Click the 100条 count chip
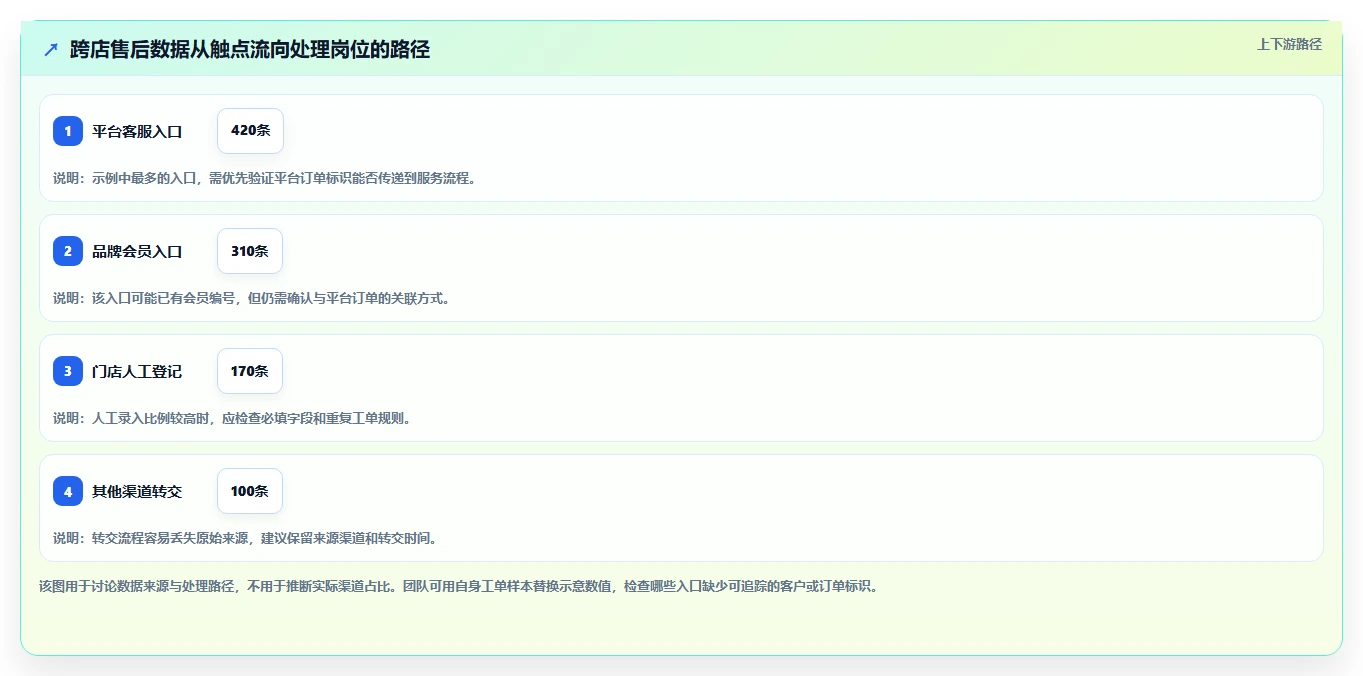 point(250,491)
